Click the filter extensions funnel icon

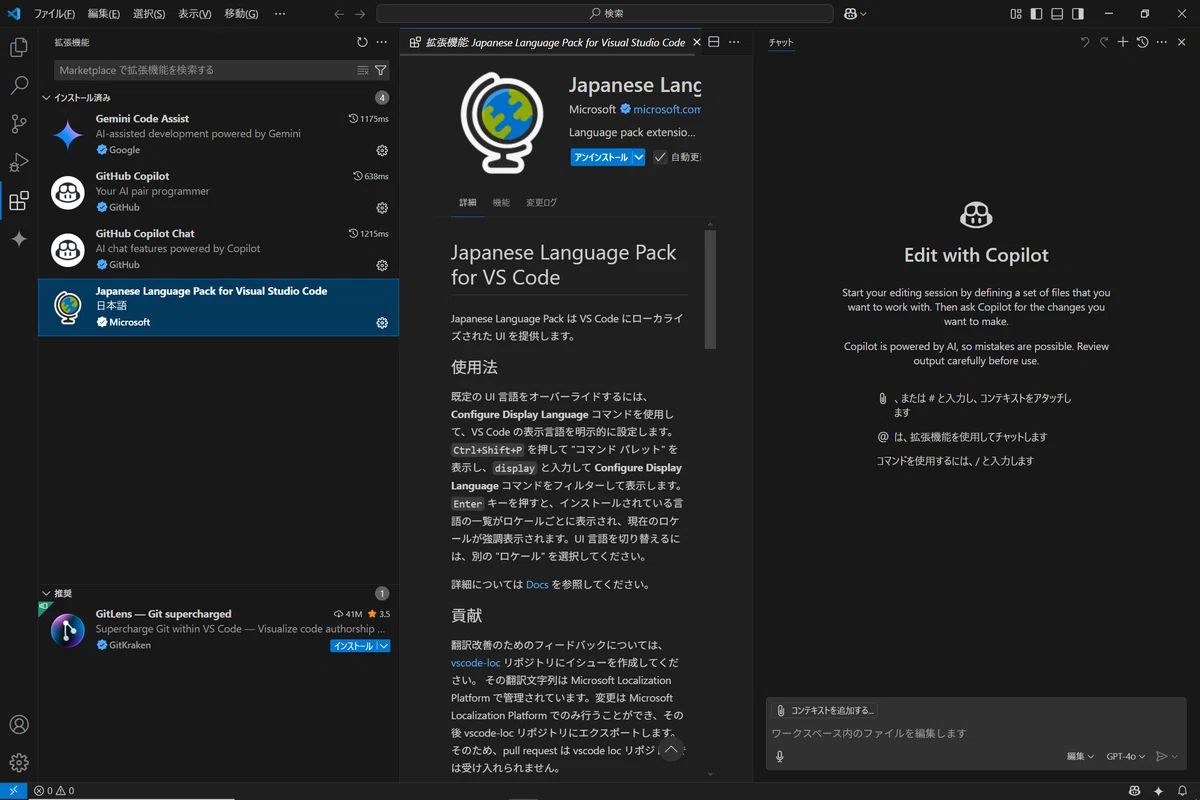point(381,70)
